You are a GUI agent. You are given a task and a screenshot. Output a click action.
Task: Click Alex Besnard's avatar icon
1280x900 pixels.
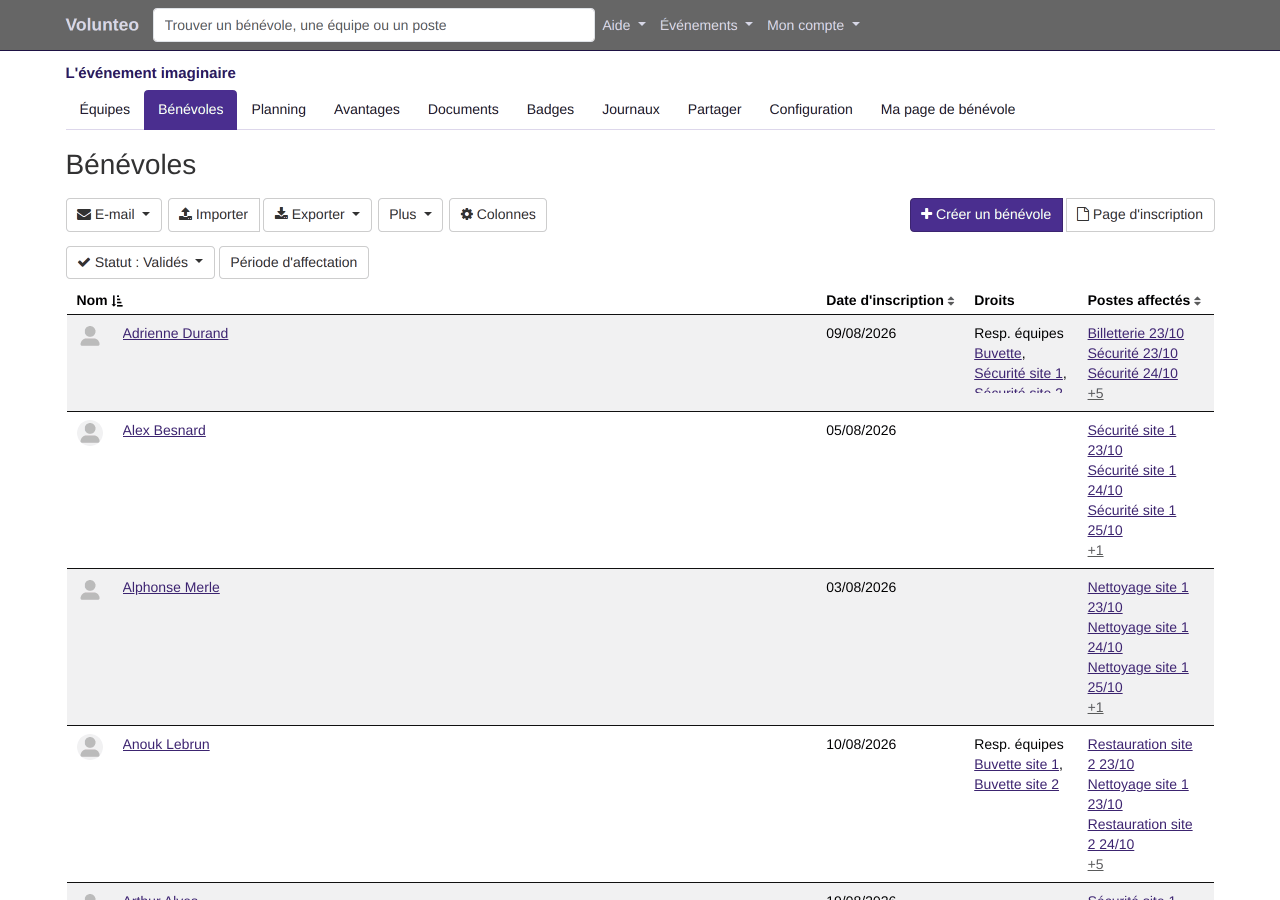[90, 433]
